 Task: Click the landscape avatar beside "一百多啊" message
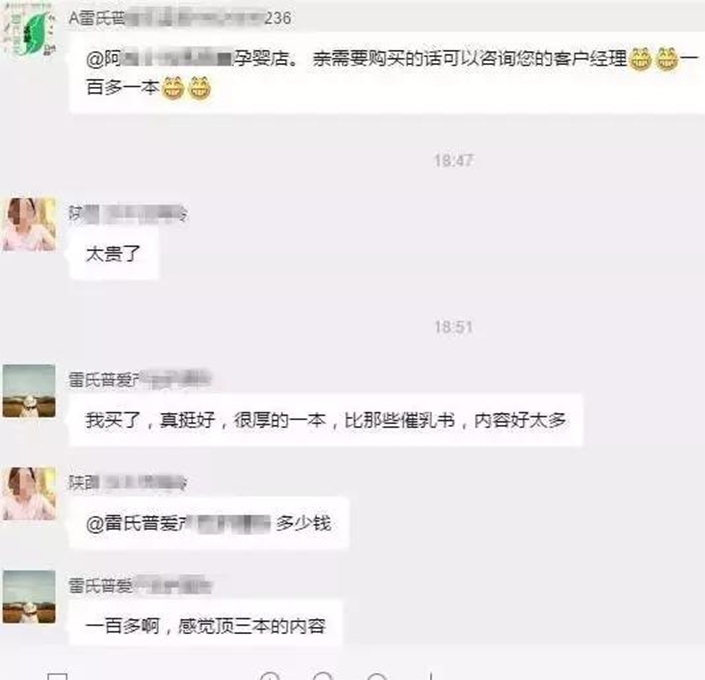[x=29, y=596]
